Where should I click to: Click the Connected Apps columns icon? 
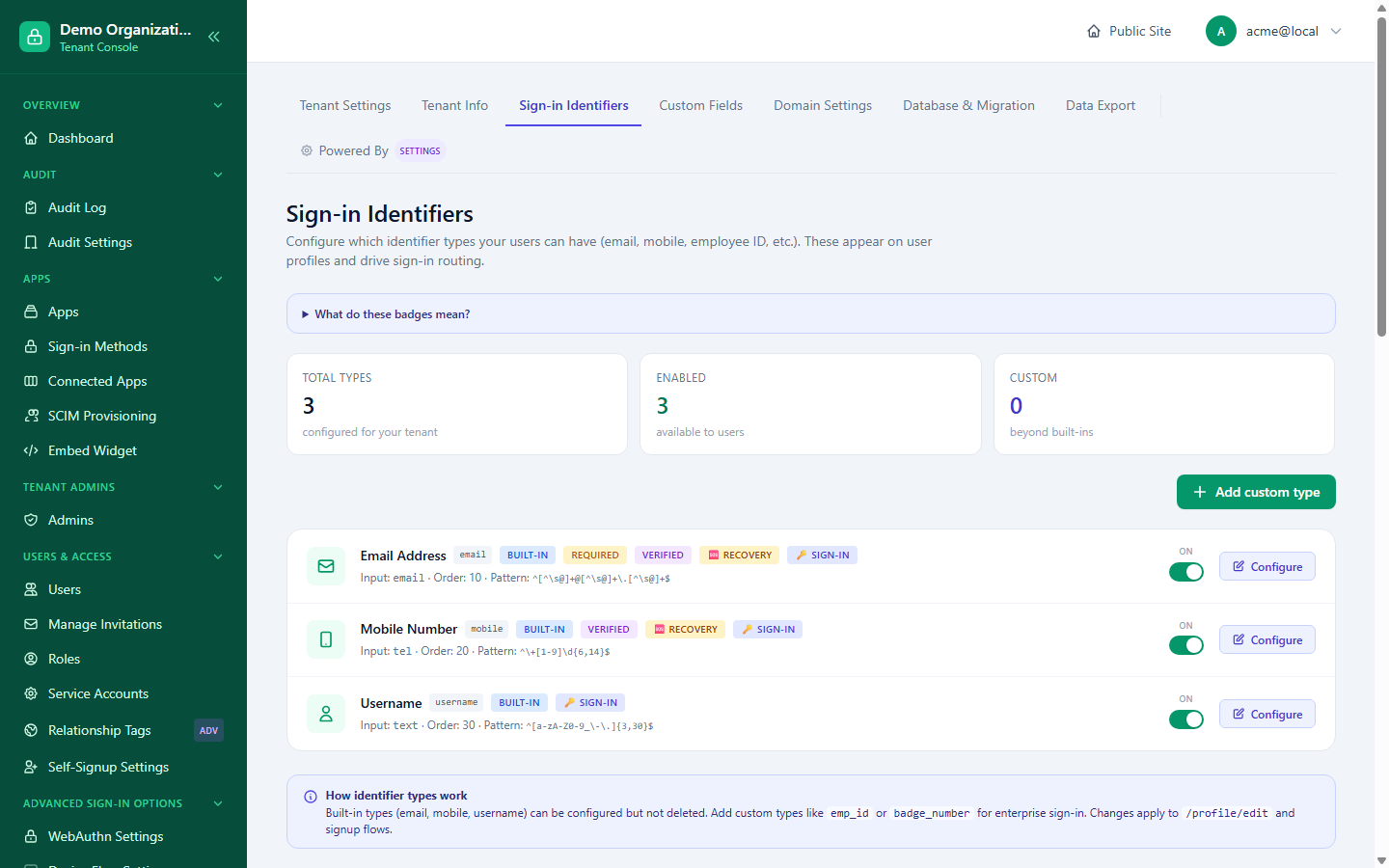click(31, 381)
